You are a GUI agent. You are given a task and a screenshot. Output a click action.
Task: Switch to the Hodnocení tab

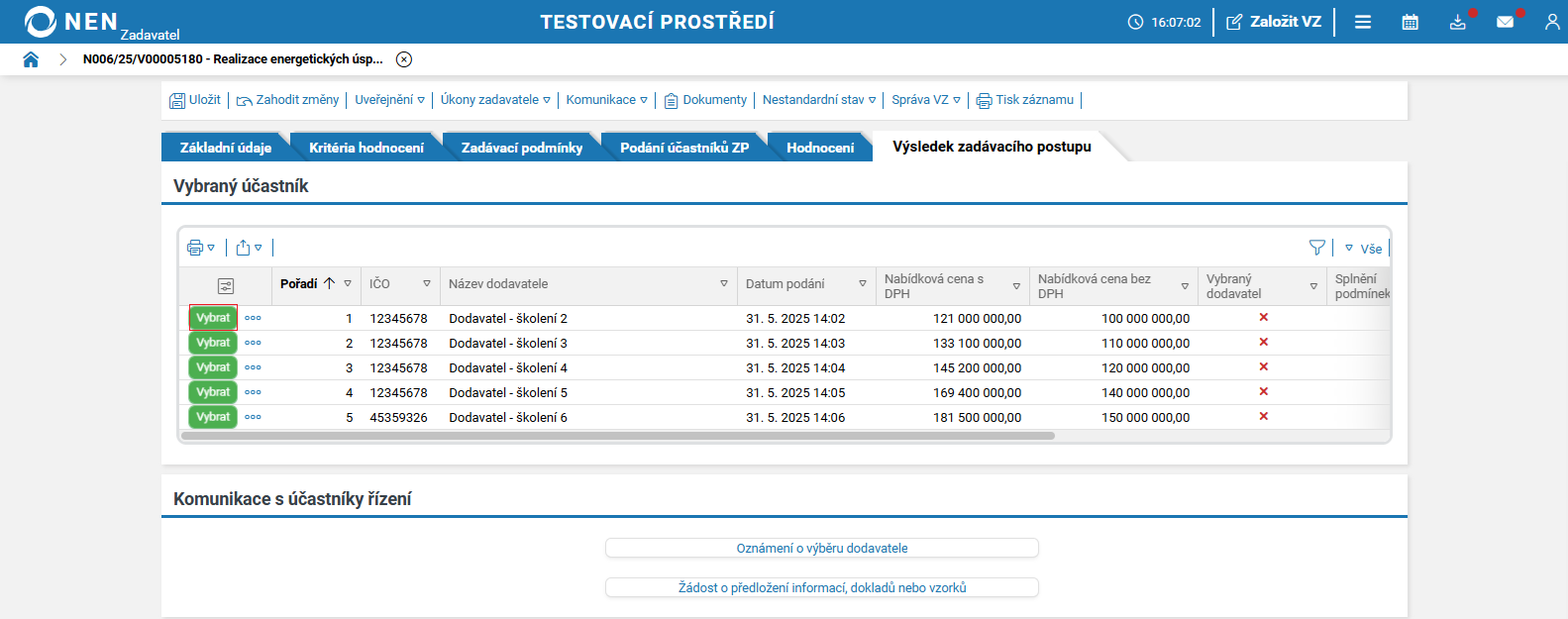pos(819,148)
